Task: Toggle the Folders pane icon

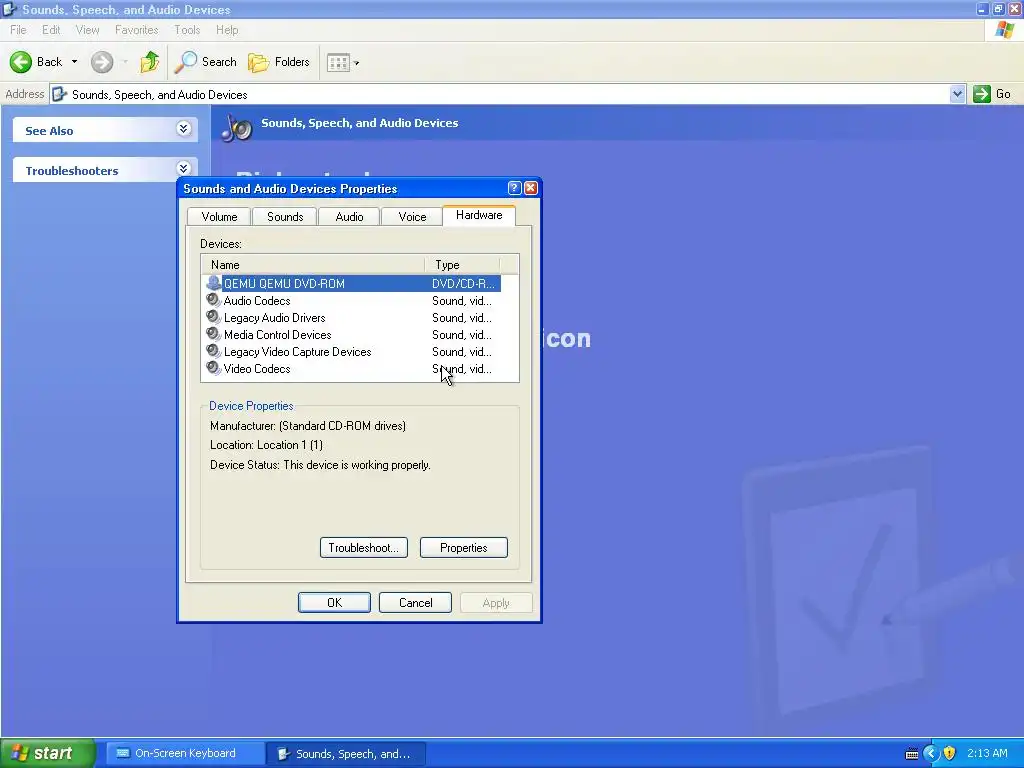Action: pos(259,62)
